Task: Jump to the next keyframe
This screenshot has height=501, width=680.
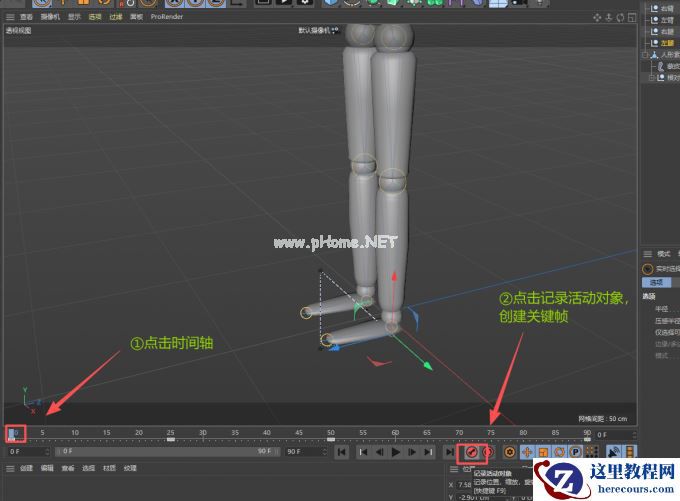Action: pyautogui.click(x=428, y=452)
